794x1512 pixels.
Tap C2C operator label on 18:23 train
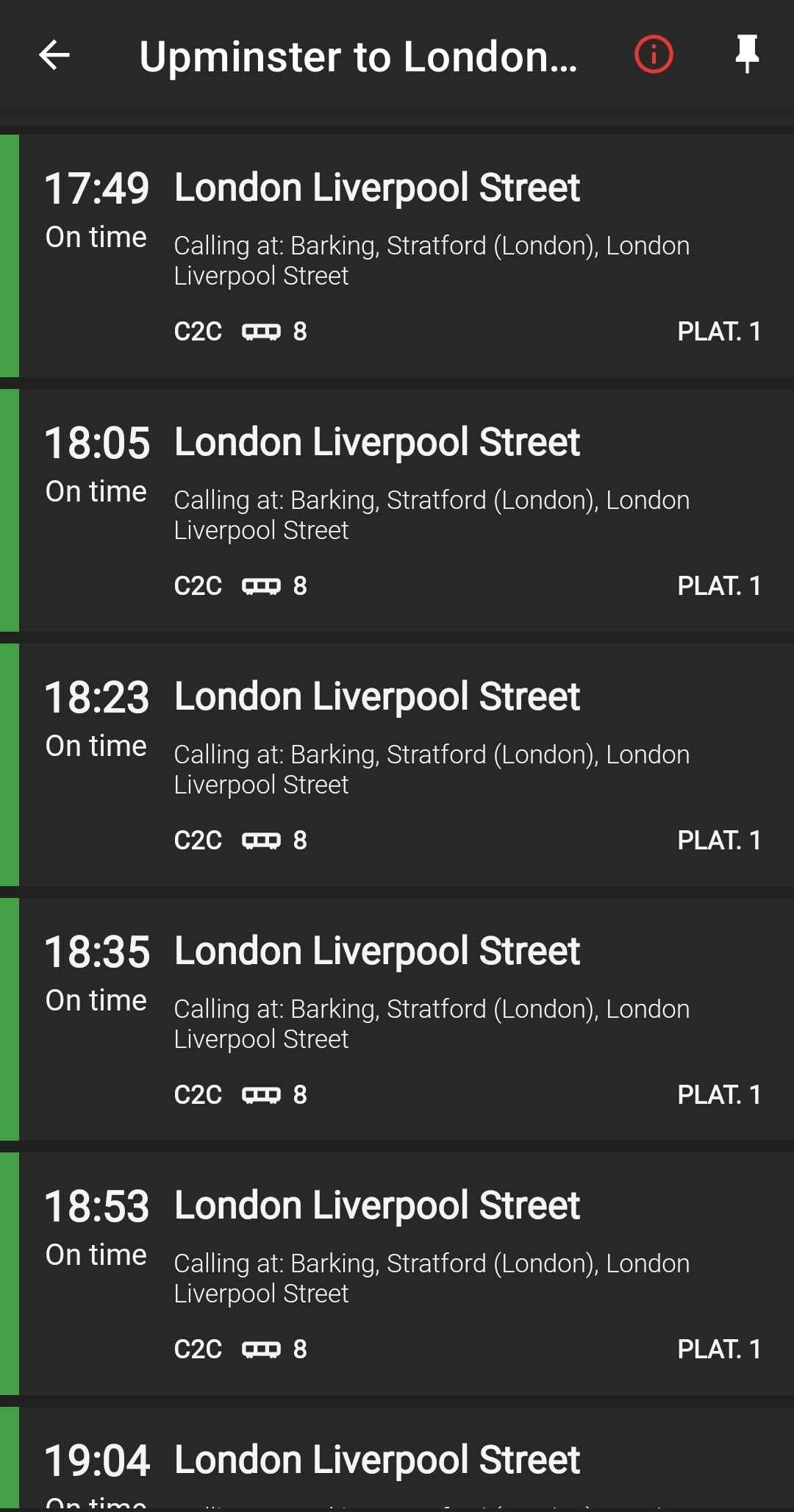[198, 841]
